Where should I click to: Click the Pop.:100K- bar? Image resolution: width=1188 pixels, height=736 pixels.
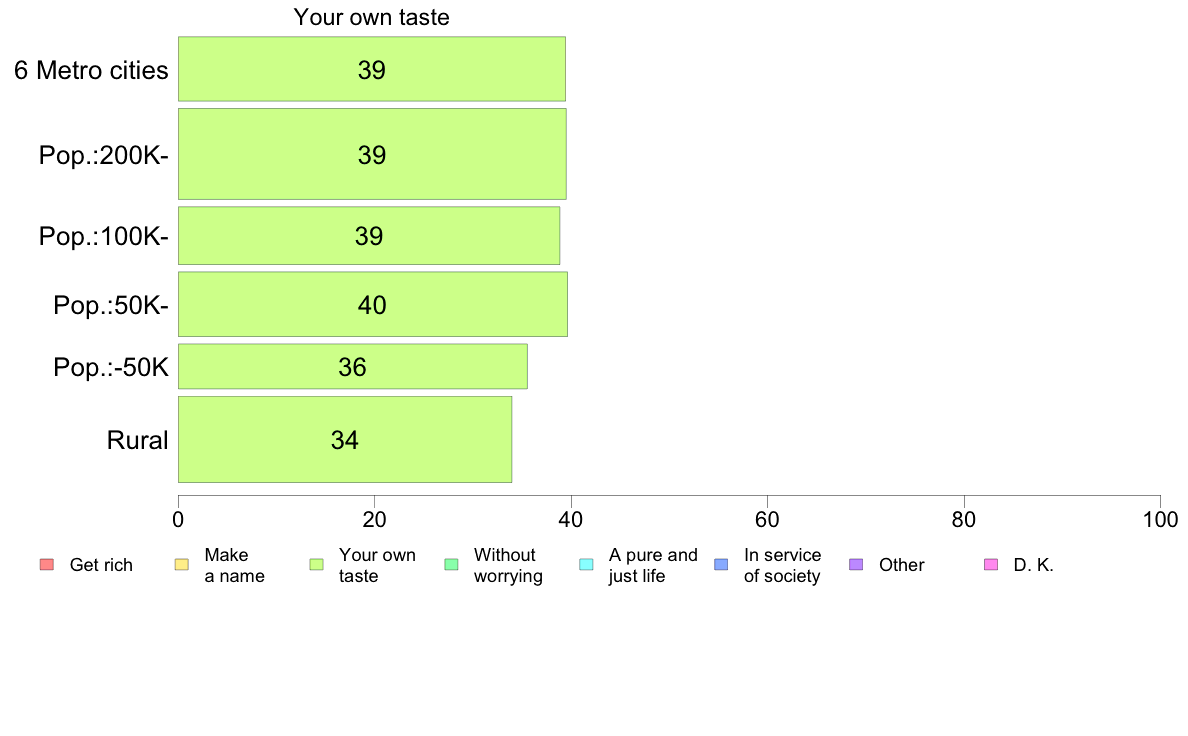pyautogui.click(x=369, y=236)
